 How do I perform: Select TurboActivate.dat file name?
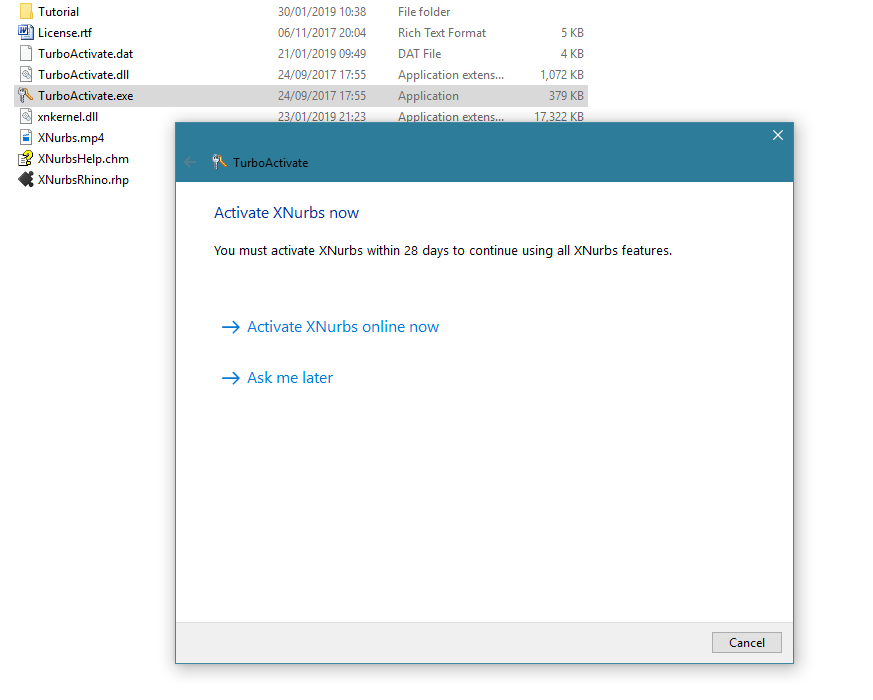pos(85,54)
